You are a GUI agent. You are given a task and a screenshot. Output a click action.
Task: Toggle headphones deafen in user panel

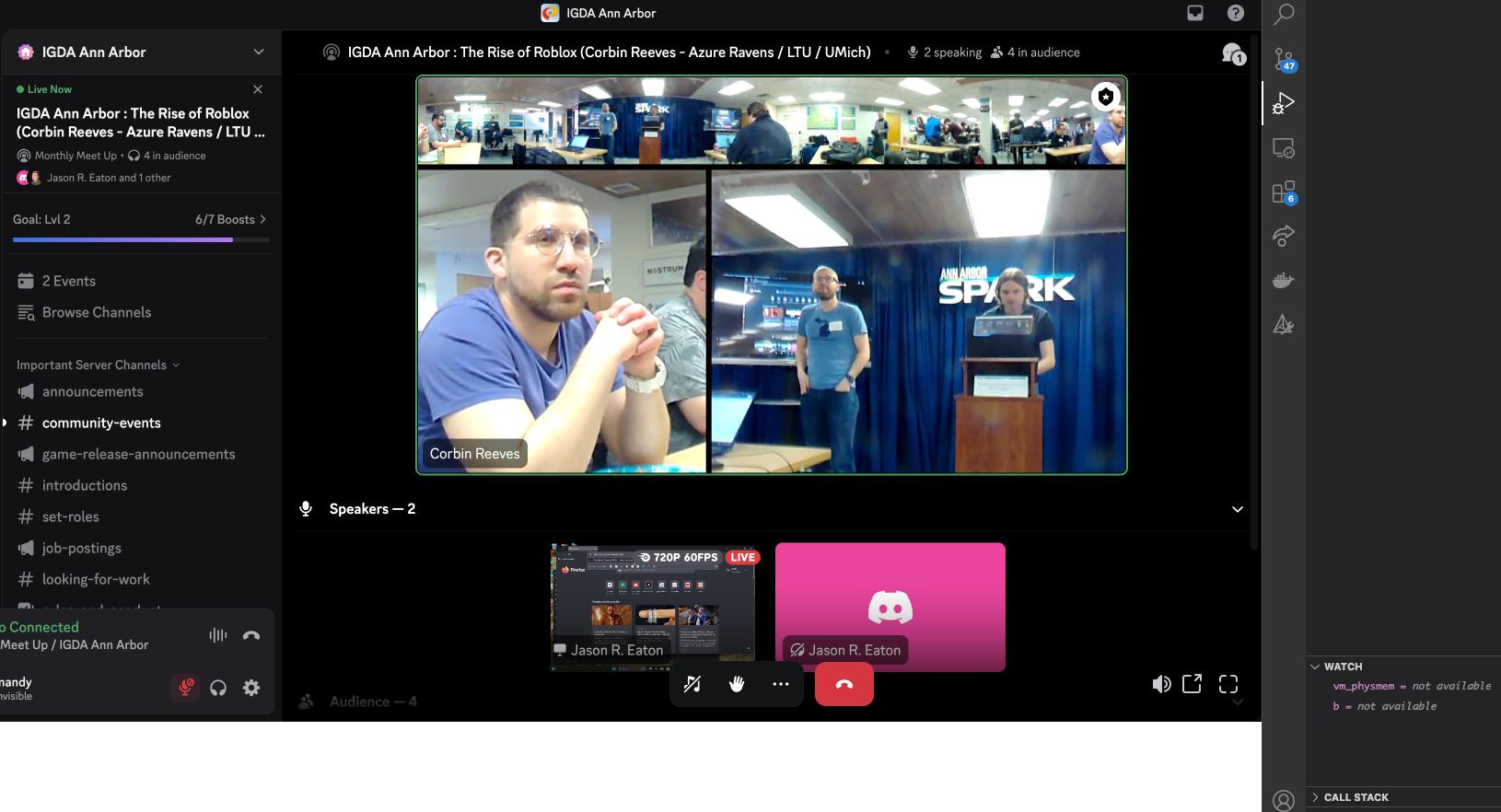pyautogui.click(x=218, y=688)
